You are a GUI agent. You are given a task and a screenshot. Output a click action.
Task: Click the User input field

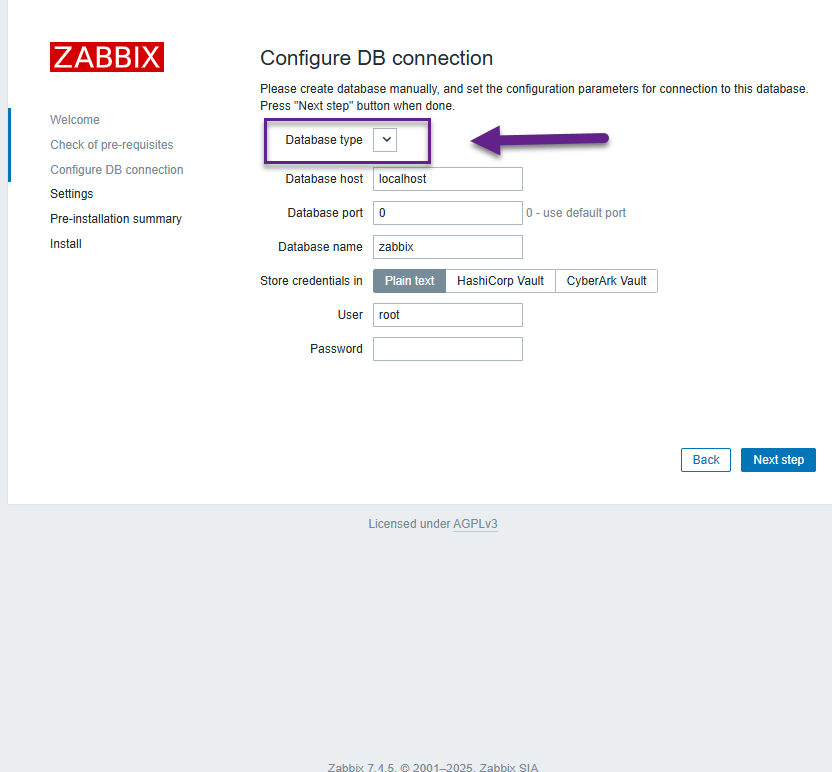point(447,315)
